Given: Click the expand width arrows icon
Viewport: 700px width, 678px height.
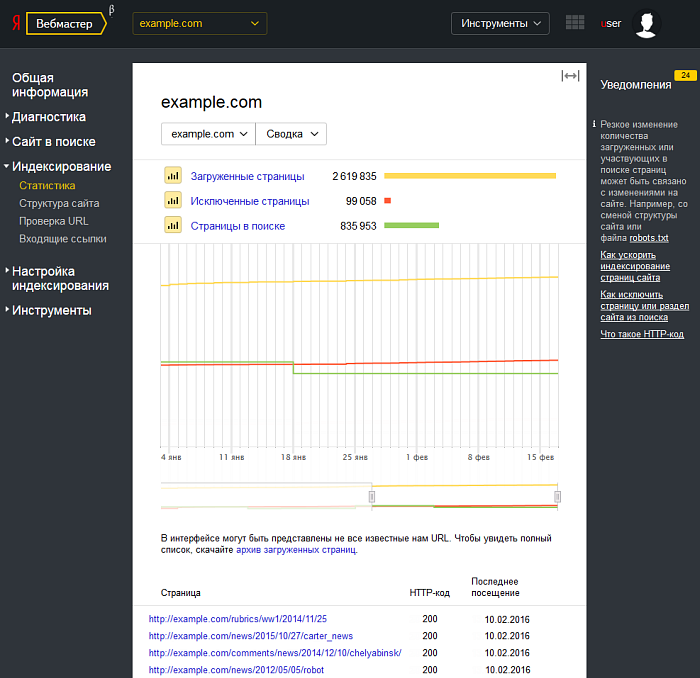Looking at the screenshot, I should pos(570,76).
